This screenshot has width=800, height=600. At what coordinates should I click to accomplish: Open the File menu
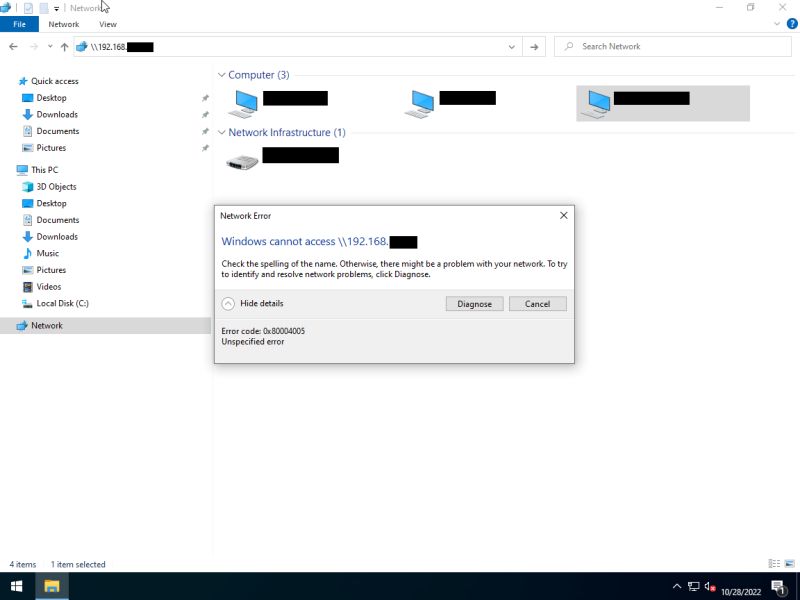(x=18, y=24)
